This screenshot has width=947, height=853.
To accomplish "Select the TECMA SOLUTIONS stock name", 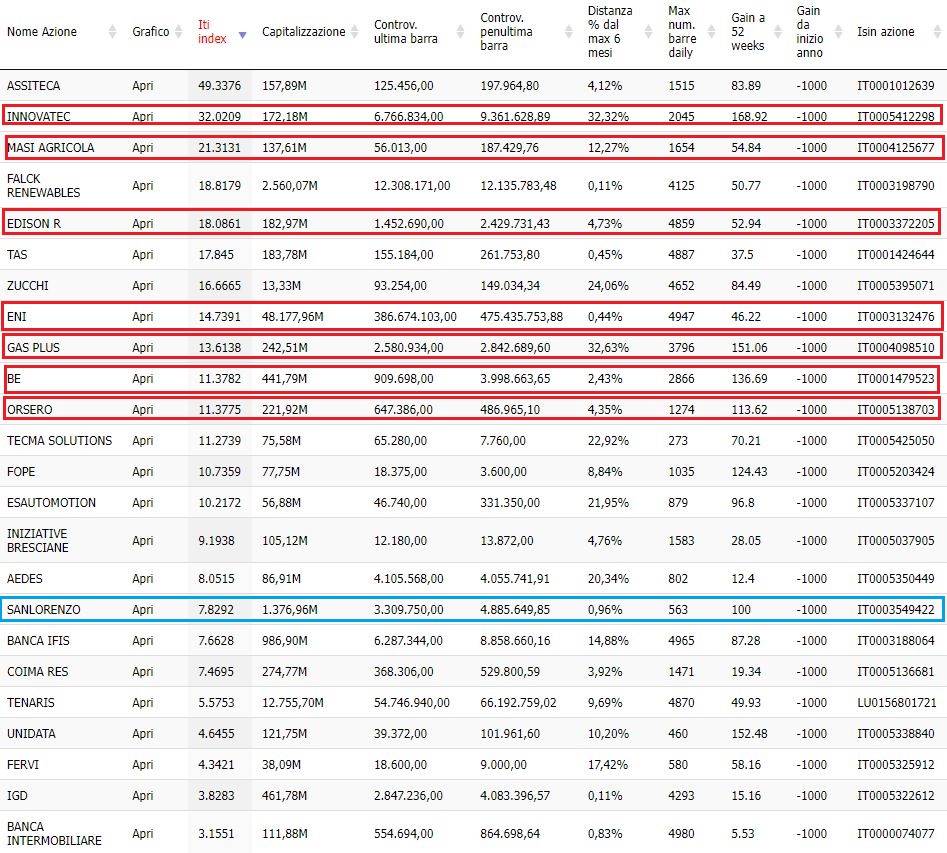I will [59, 440].
